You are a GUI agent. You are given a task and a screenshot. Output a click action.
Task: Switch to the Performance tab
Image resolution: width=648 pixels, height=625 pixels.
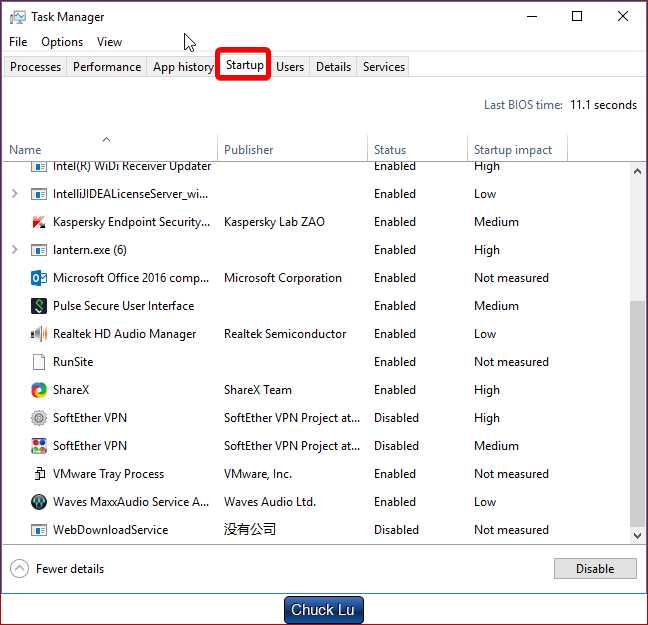point(107,67)
